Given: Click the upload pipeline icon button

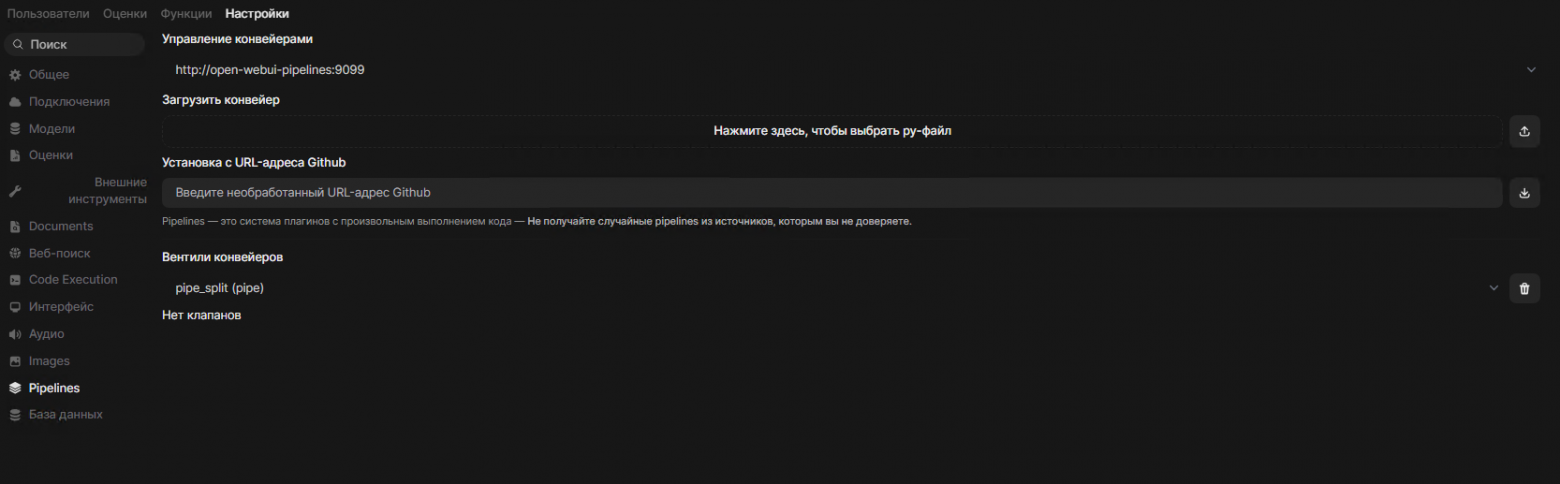Looking at the screenshot, I should pyautogui.click(x=1524, y=131).
